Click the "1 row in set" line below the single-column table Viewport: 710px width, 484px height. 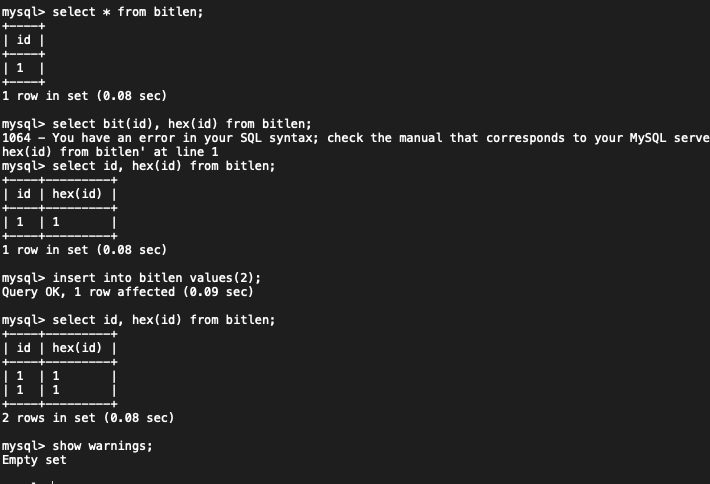click(x=84, y=96)
